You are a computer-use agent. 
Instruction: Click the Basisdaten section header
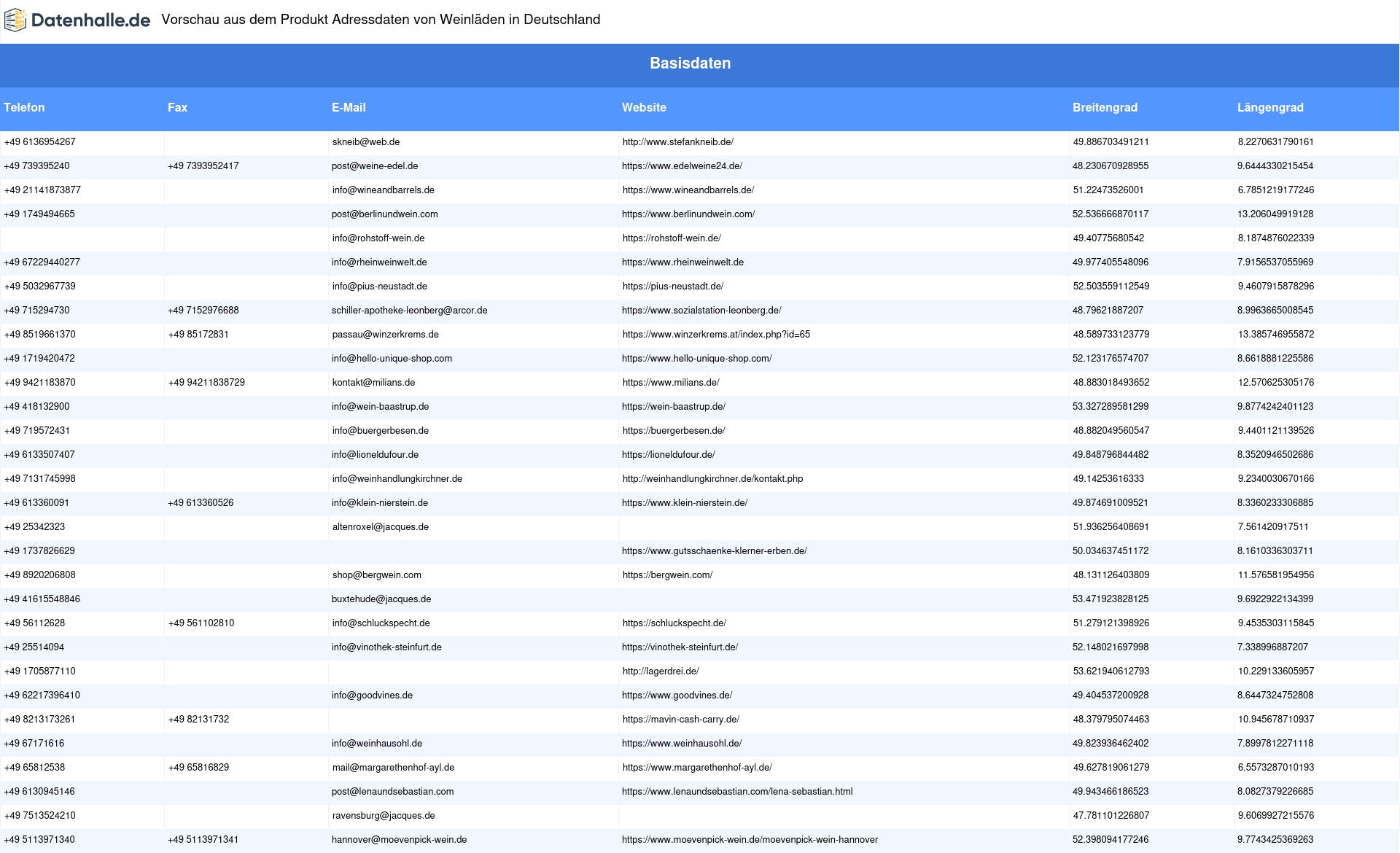690,63
